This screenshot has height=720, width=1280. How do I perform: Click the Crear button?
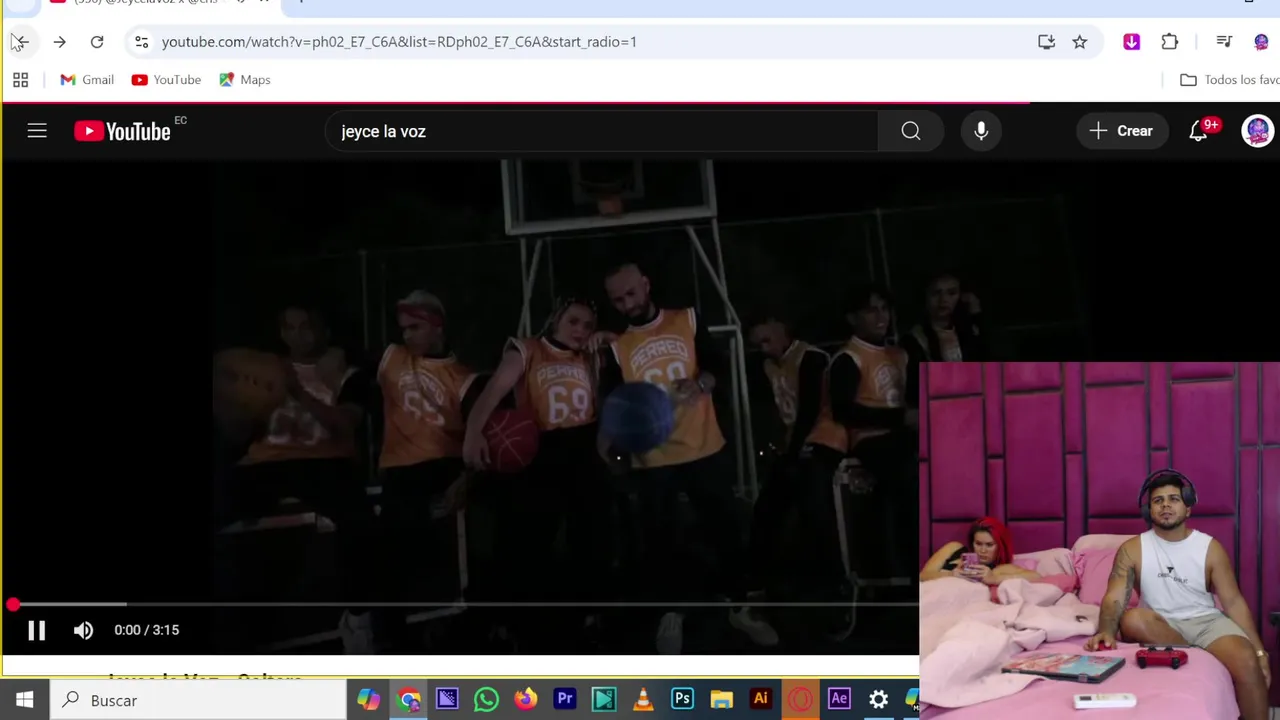pyautogui.click(x=1121, y=131)
